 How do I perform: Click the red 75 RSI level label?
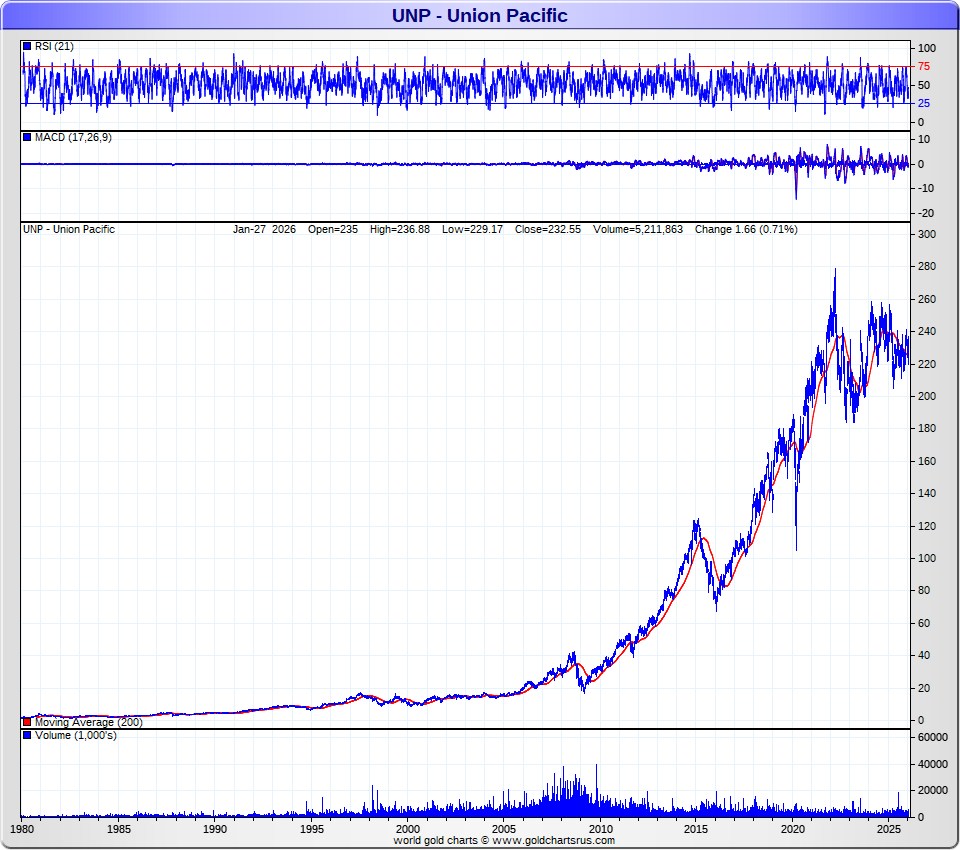[924, 67]
